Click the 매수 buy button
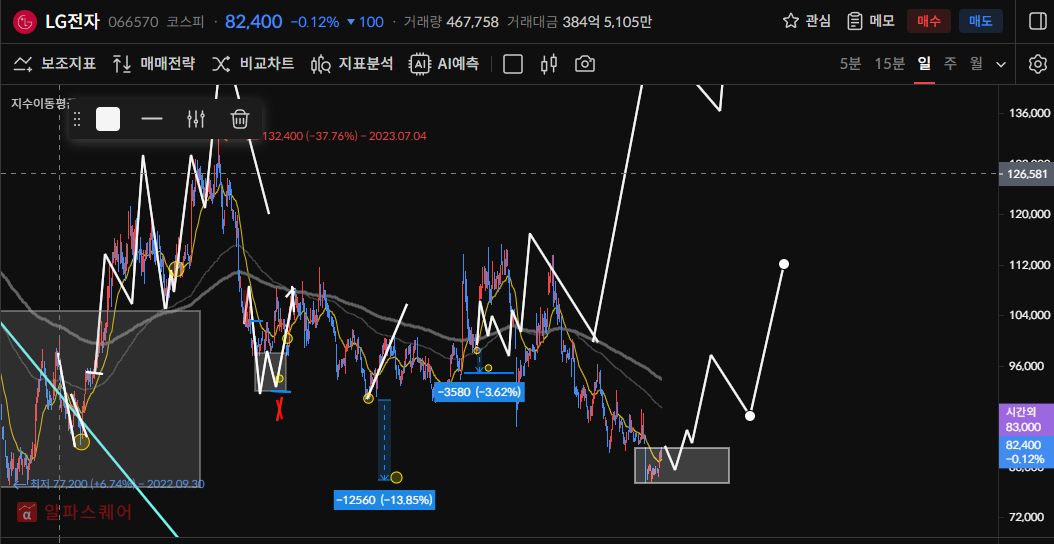The width and height of the screenshot is (1054, 544). click(928, 21)
